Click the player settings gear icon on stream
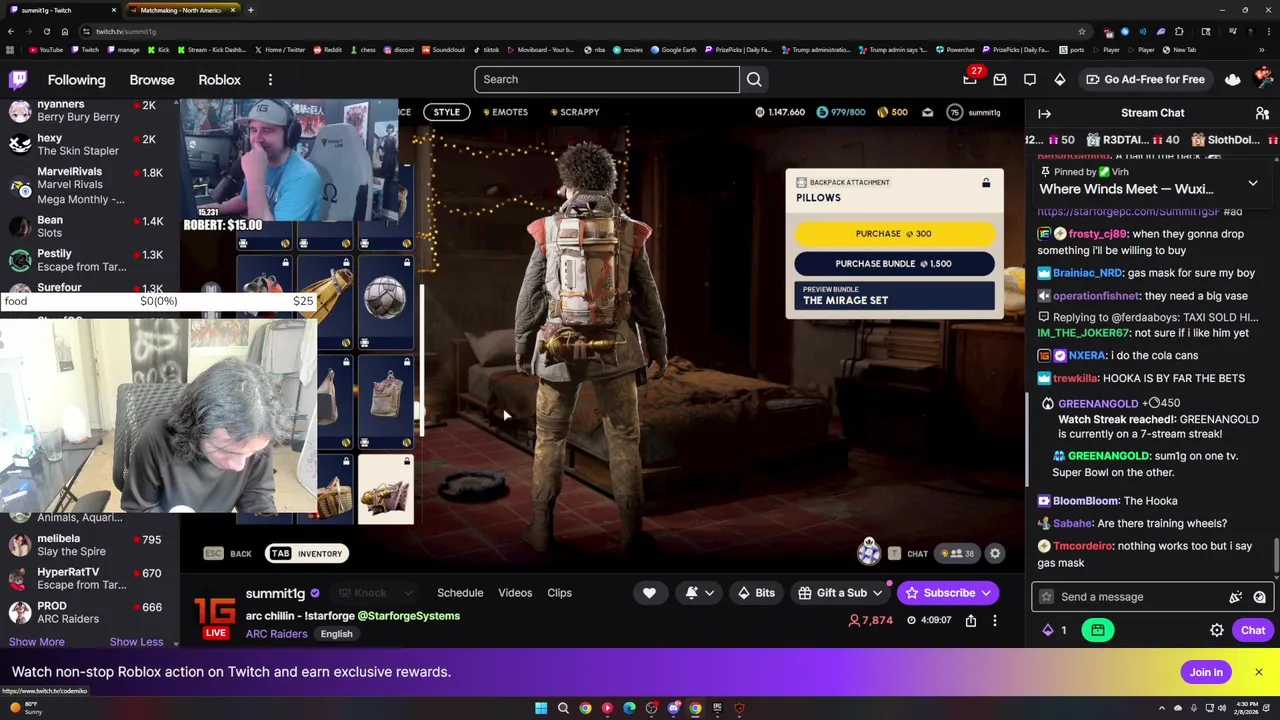1280x720 pixels. (995, 553)
